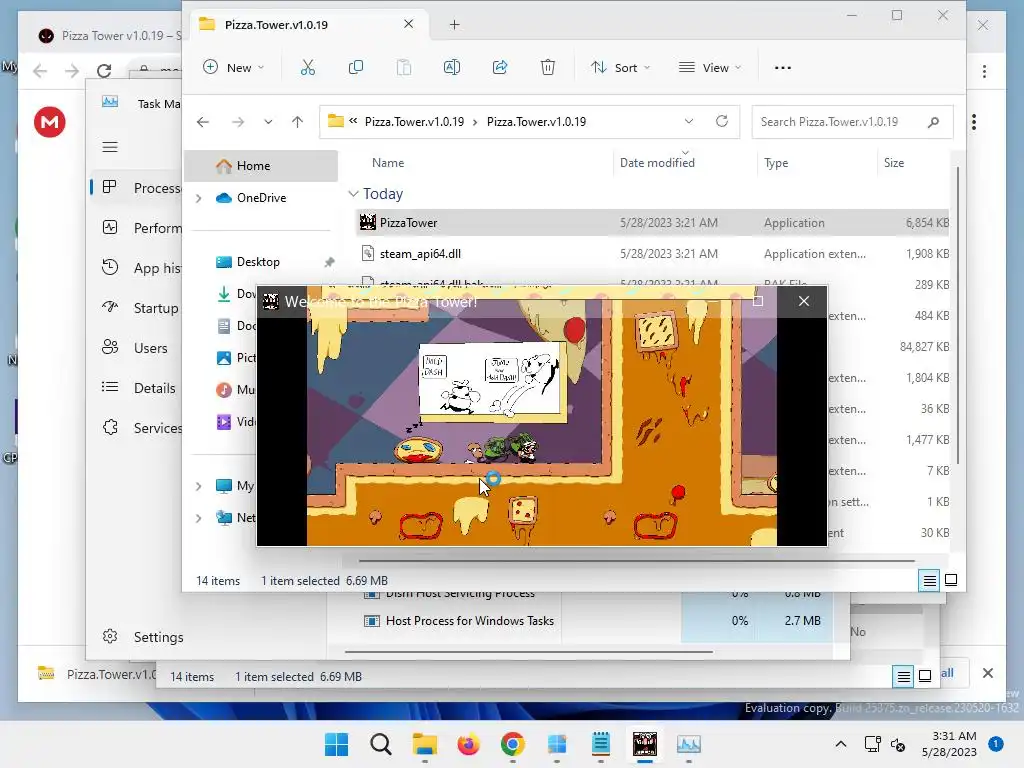This screenshot has width=1024, height=768.
Task: Maximize the Pizza Tower game window
Action: pyautogui.click(x=758, y=301)
